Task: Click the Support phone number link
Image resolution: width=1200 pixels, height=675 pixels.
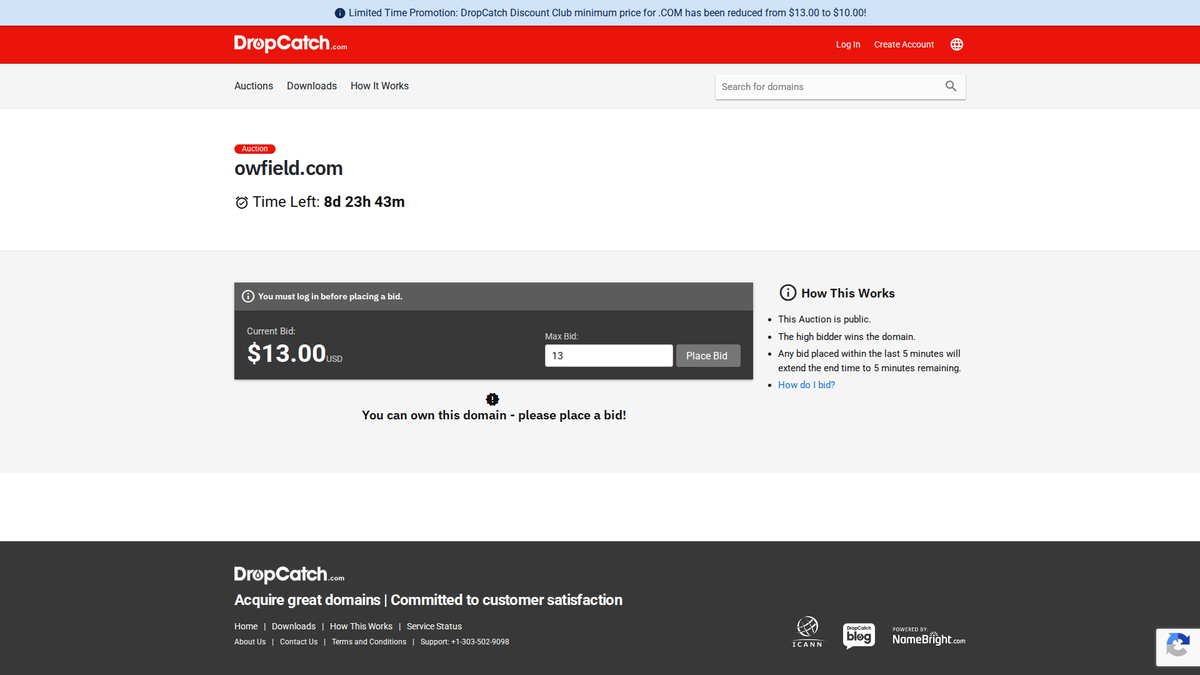Action: 465,642
